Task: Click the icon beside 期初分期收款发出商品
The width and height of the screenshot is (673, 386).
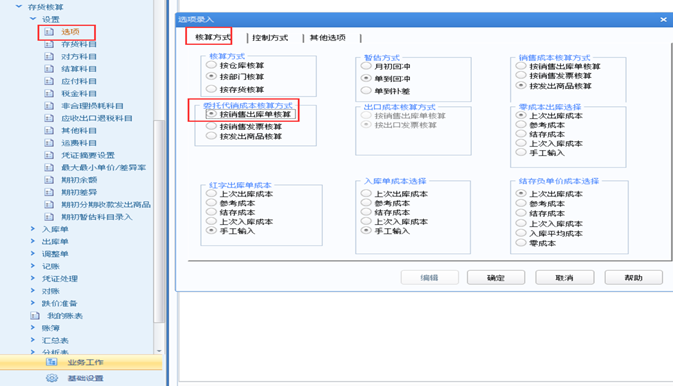Action: point(49,205)
